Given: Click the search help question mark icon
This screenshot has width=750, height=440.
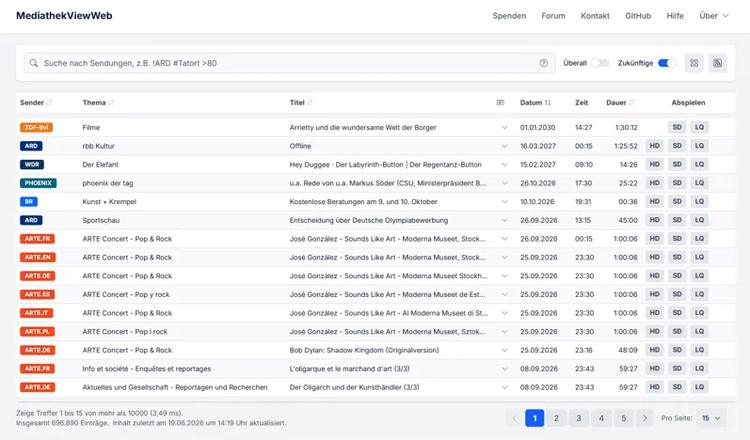Looking at the screenshot, I should point(543,63).
